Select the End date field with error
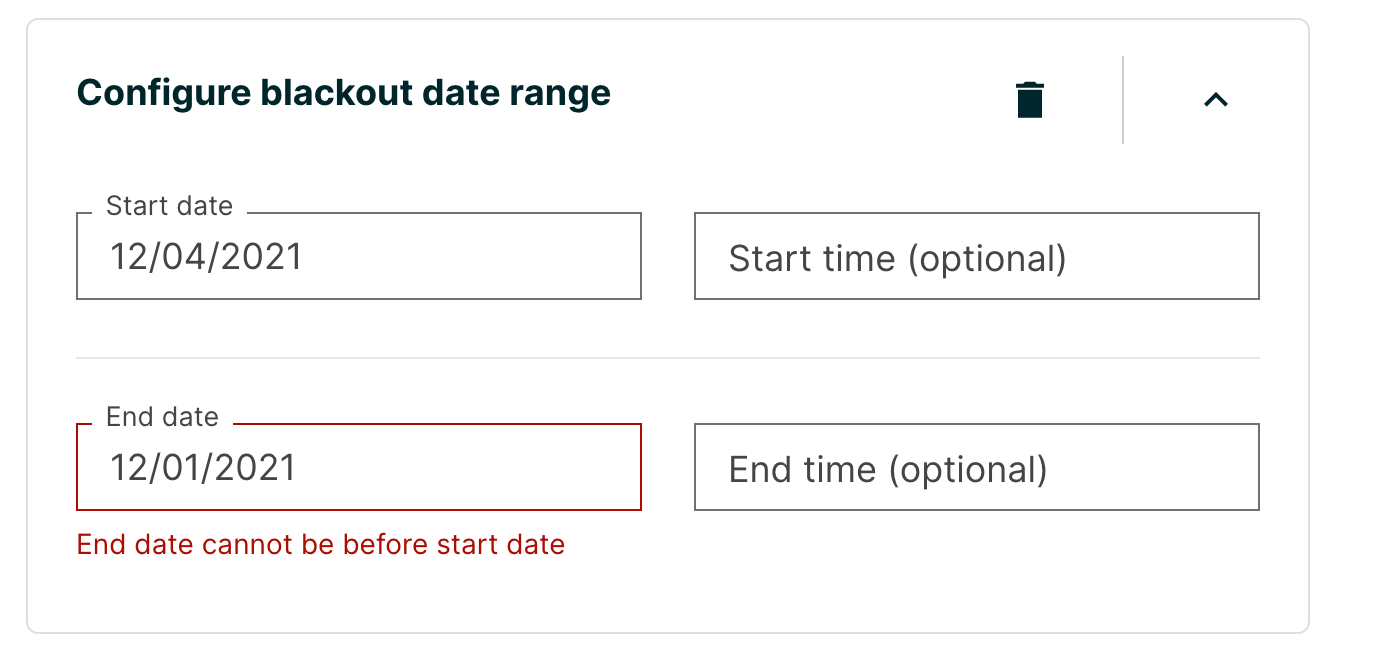 (x=358, y=467)
